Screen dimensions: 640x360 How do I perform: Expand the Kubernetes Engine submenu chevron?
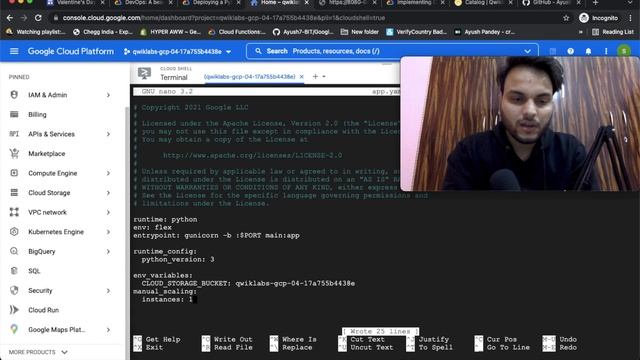pyautogui.click(x=108, y=232)
